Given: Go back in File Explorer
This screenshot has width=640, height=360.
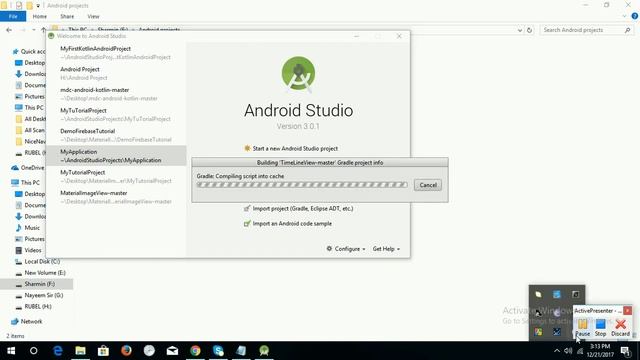Looking at the screenshot, I should (9, 30).
